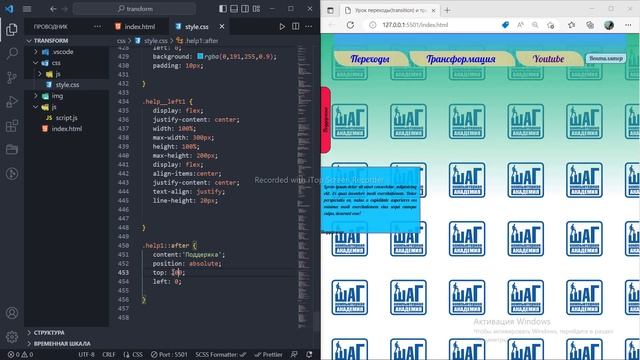Image resolution: width=640 pixels, height=360 pixels.
Task: Toggle the secondary sidebar layout icon
Action: click(x=245, y=9)
